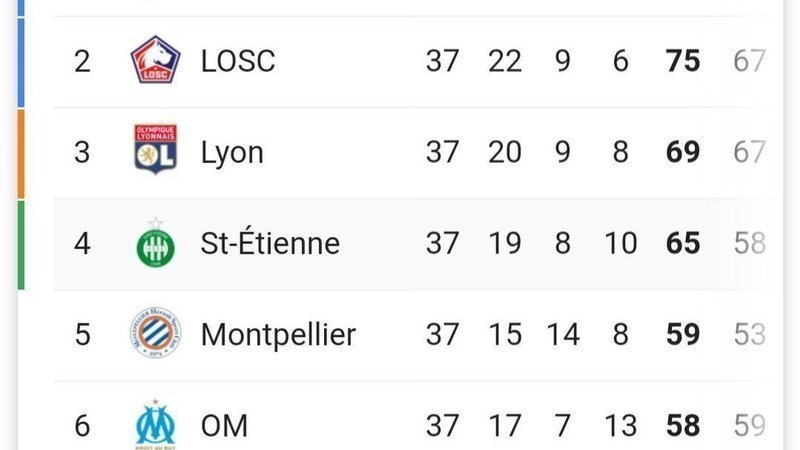Open the Lyon team name link
800x450 pixels.
click(x=232, y=152)
